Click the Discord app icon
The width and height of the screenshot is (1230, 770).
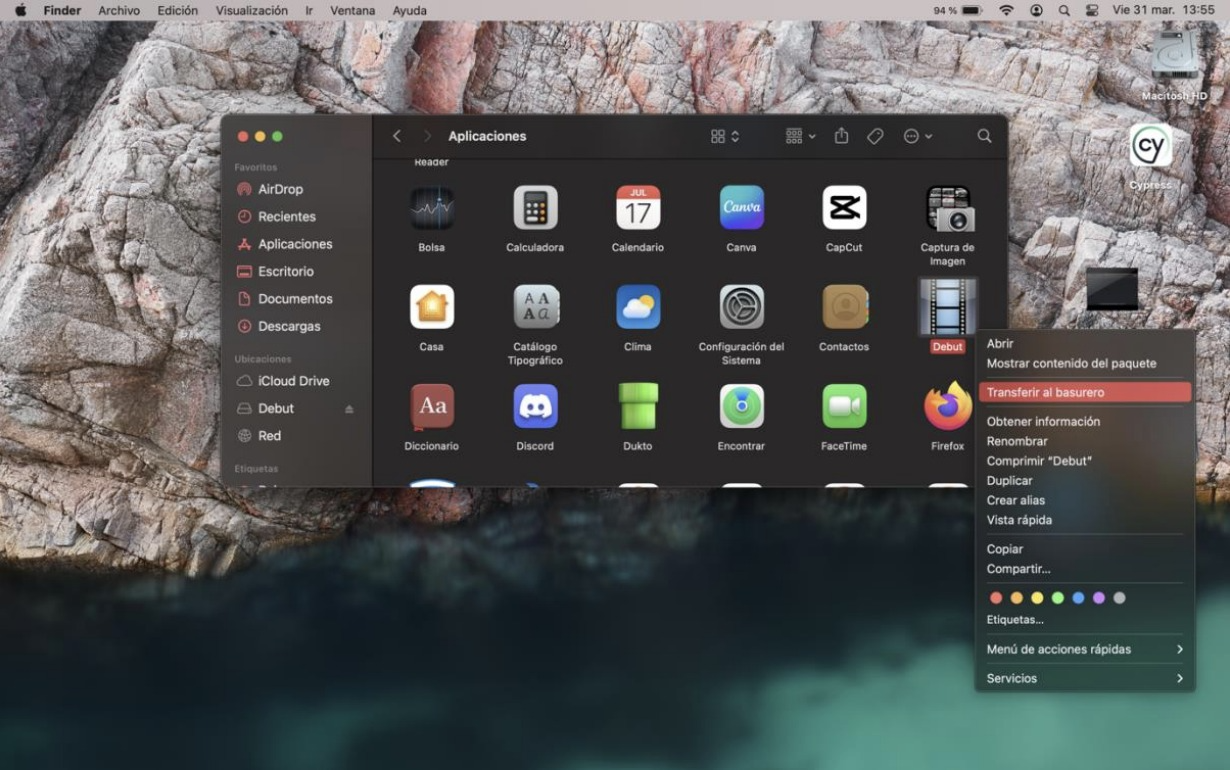(535, 406)
